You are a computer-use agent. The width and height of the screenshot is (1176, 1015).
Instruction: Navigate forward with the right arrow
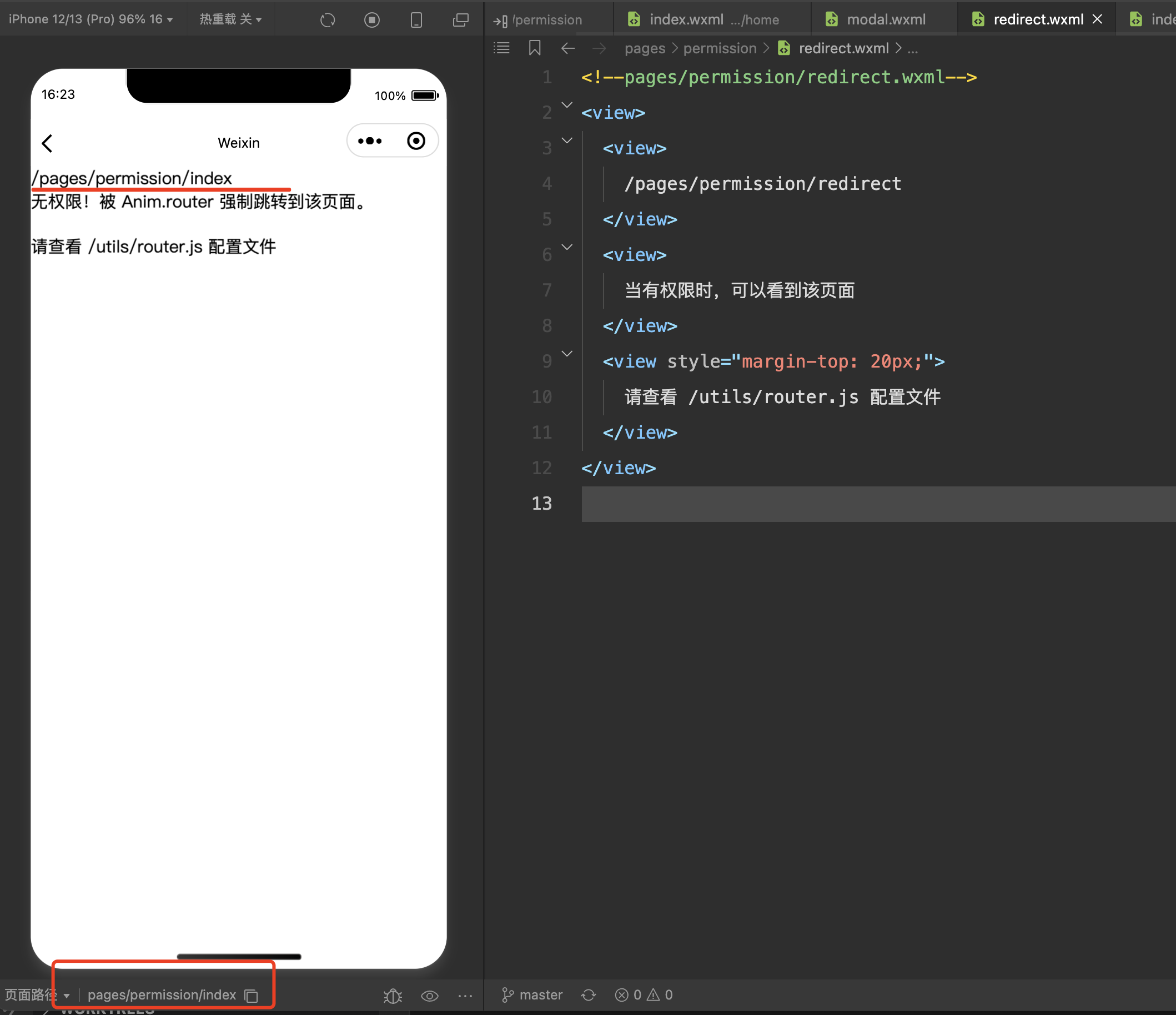(x=599, y=48)
